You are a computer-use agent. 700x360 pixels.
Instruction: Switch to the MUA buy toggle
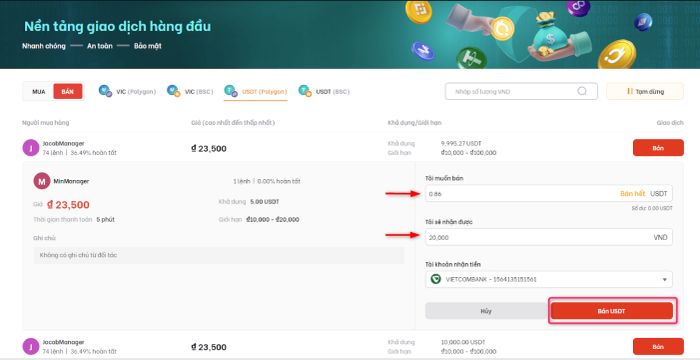pos(38,92)
